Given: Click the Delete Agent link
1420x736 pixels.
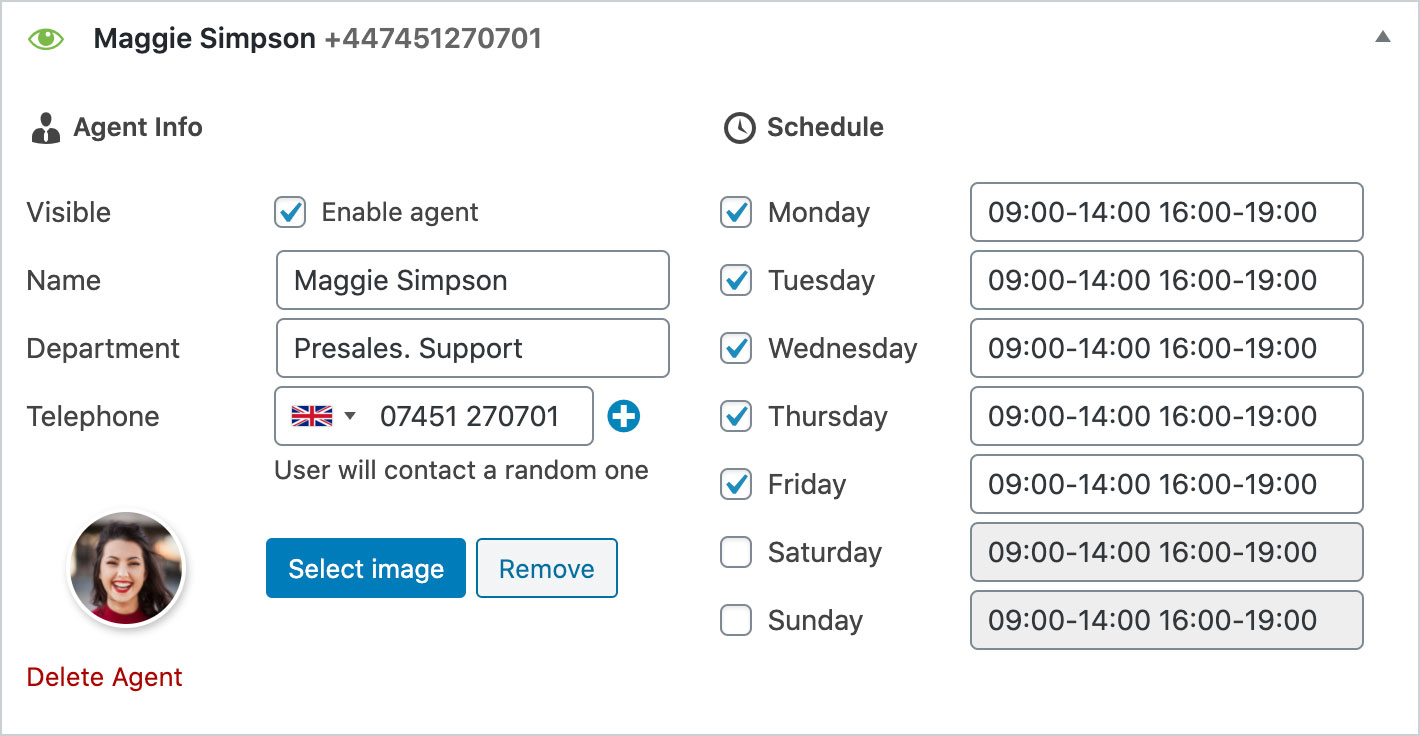Looking at the screenshot, I should tap(104, 677).
